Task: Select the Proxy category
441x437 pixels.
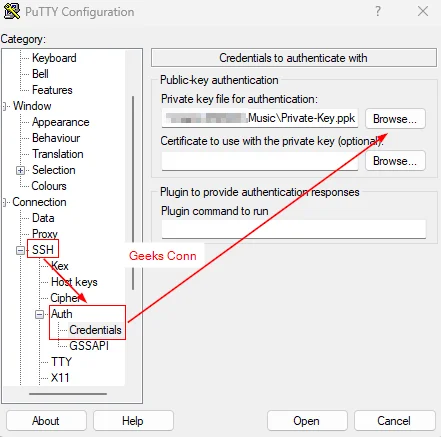Action: point(45,234)
